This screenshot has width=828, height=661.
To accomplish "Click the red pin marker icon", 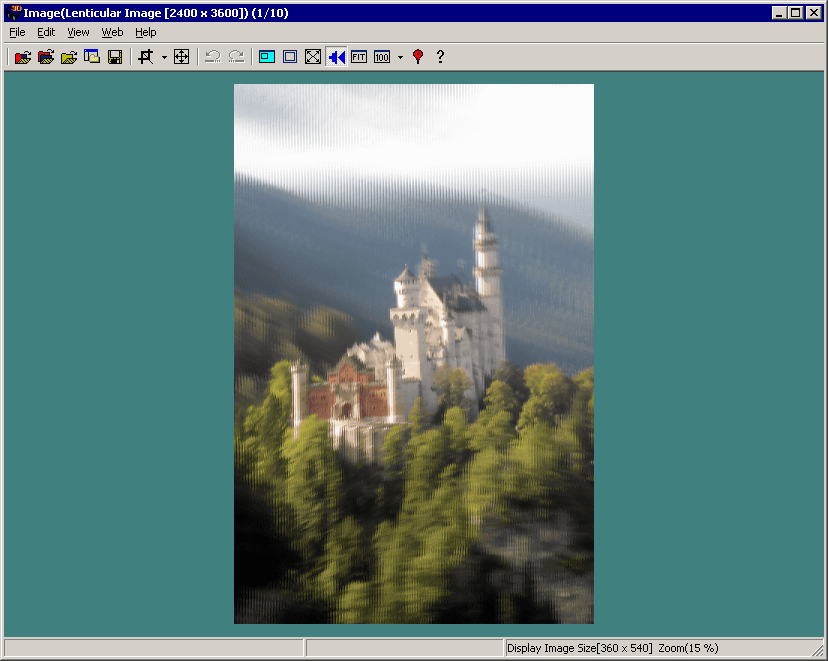I will click(418, 56).
